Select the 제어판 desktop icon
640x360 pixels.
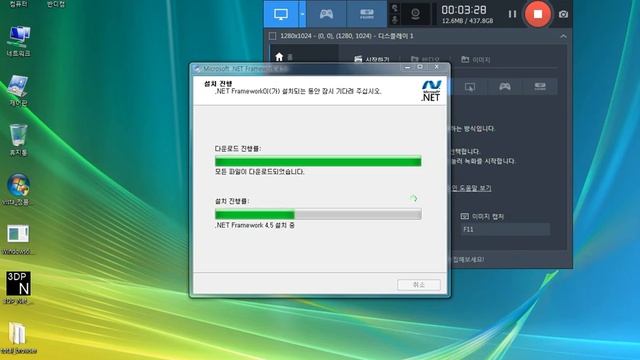point(18,91)
